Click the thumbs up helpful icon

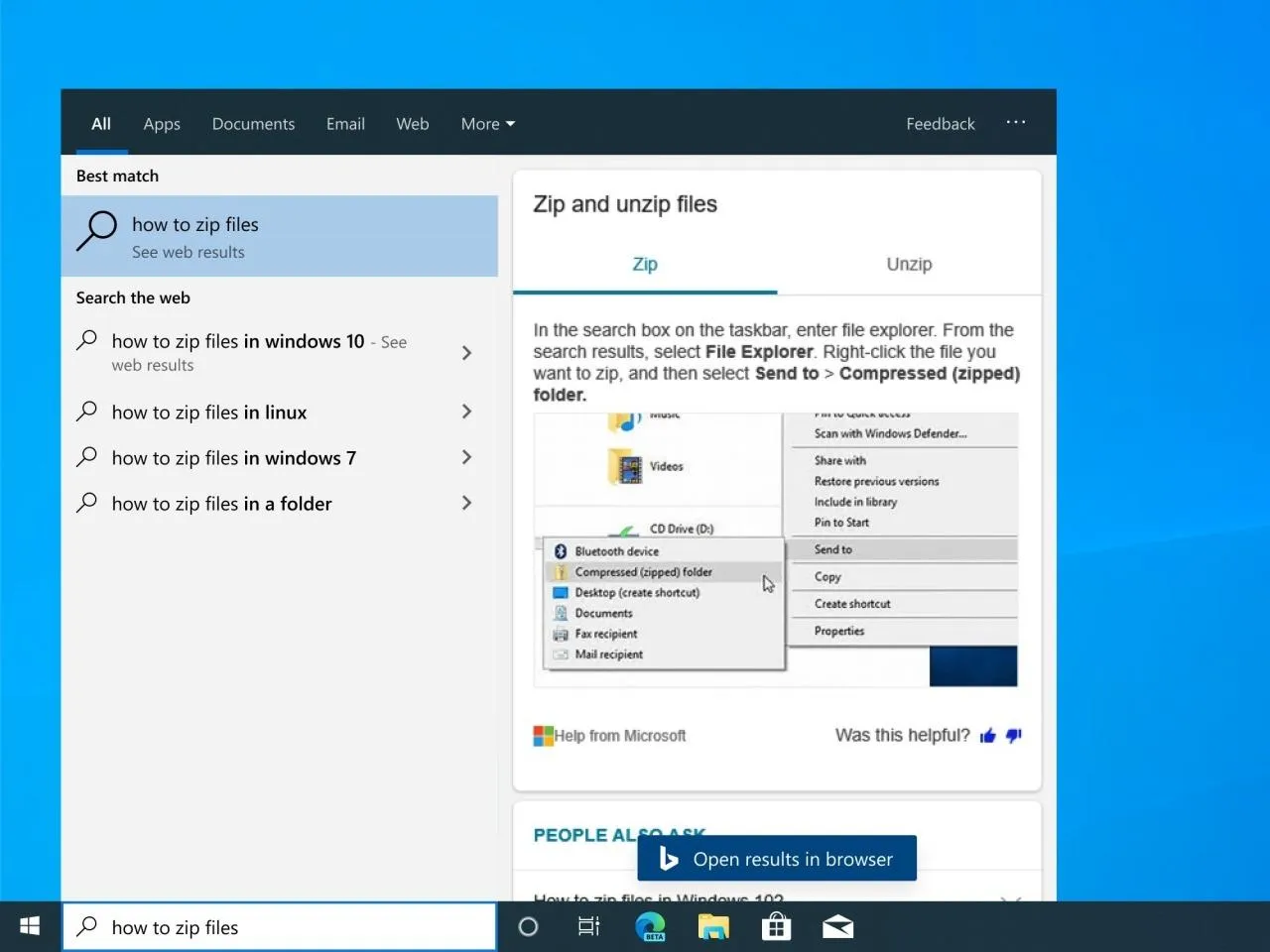tap(987, 736)
